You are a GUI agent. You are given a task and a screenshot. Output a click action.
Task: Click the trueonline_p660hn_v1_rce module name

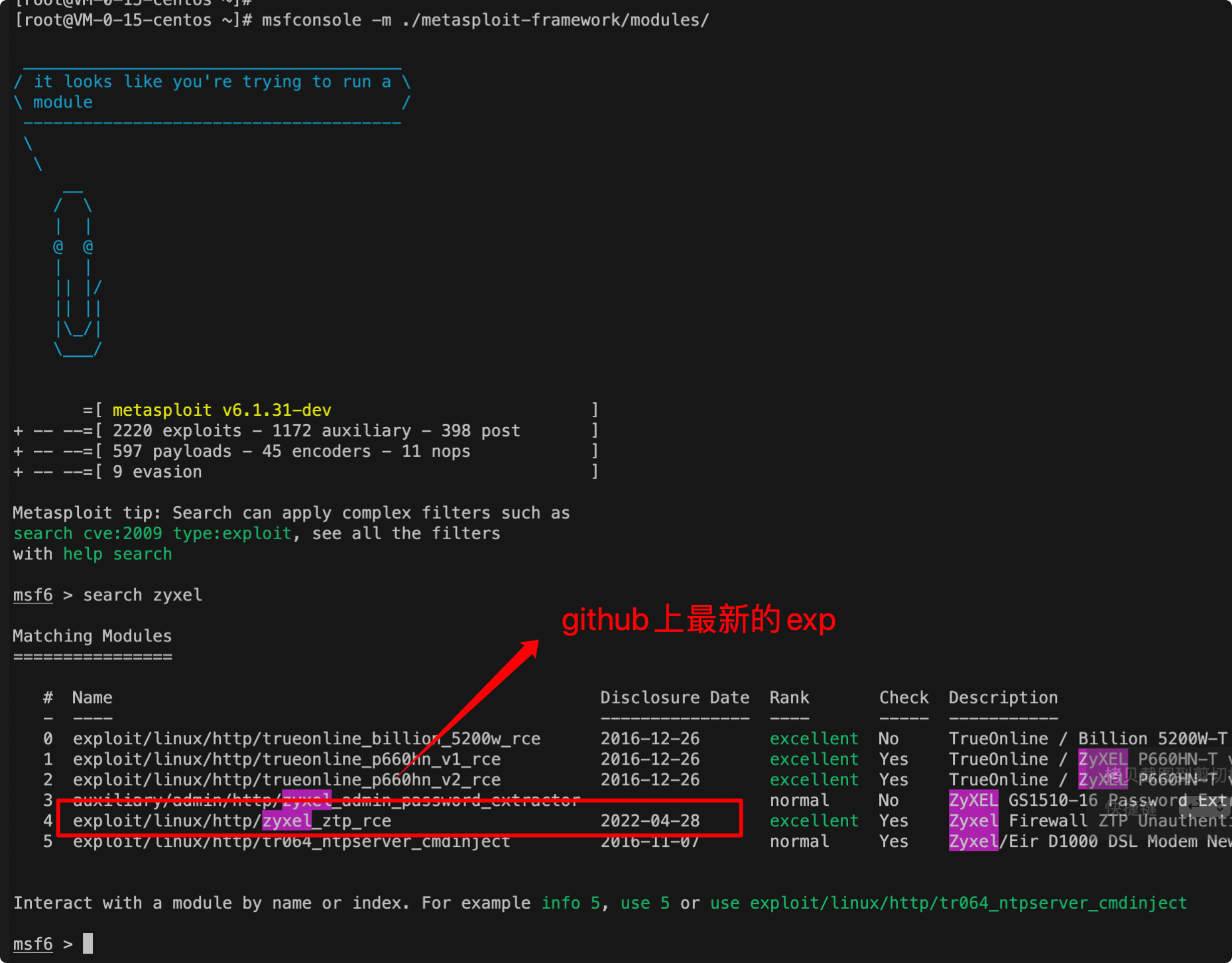286,759
